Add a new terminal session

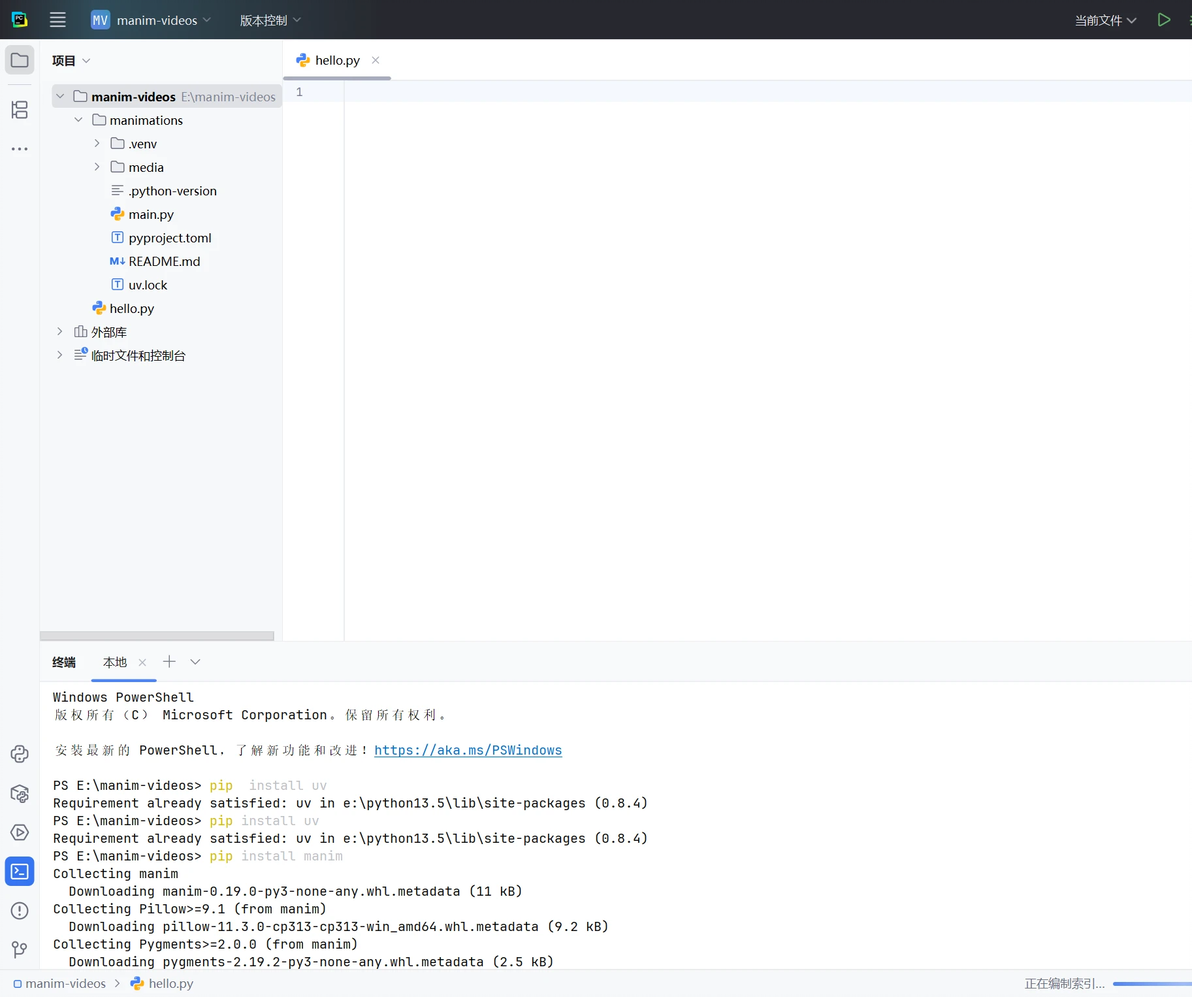point(170,662)
